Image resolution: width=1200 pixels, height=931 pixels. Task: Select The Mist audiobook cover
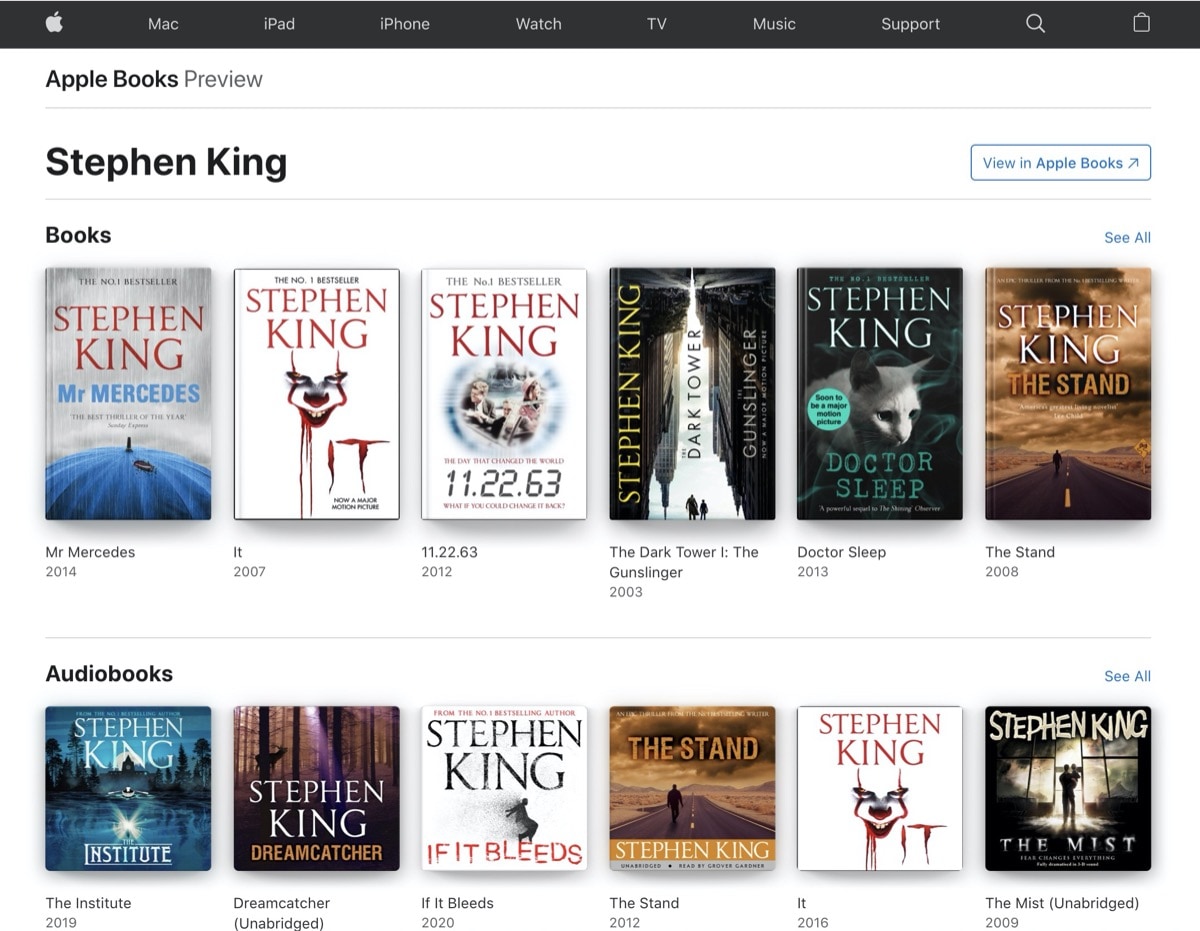1068,788
